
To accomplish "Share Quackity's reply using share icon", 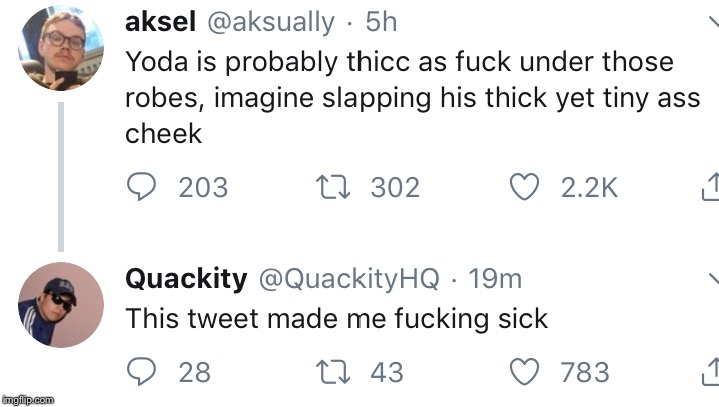I will 710,373.
